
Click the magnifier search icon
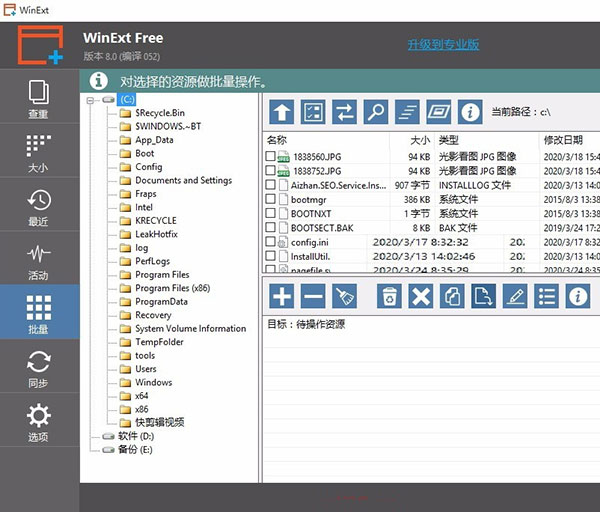[x=376, y=112]
